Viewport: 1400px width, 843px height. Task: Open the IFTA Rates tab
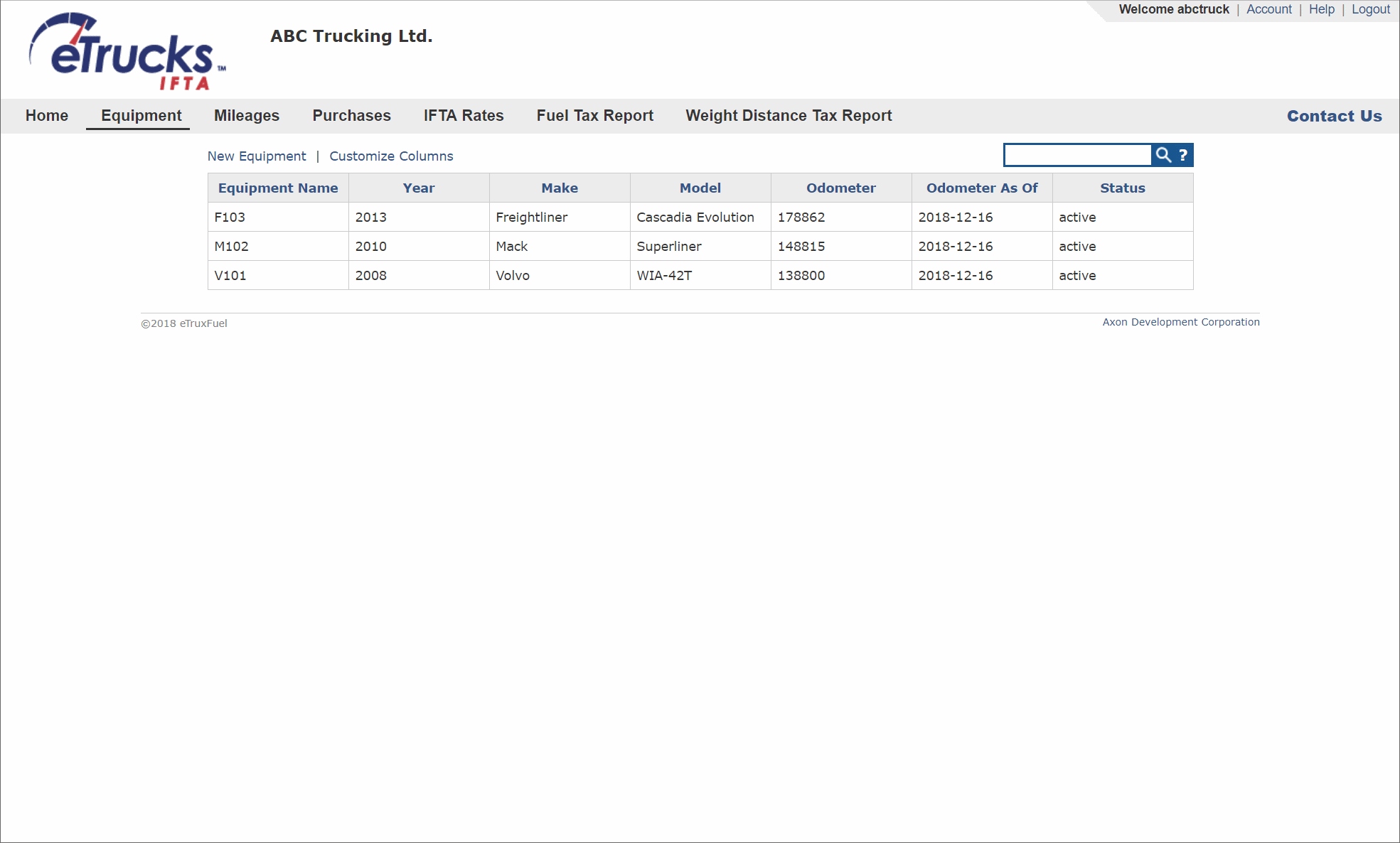pyautogui.click(x=464, y=116)
